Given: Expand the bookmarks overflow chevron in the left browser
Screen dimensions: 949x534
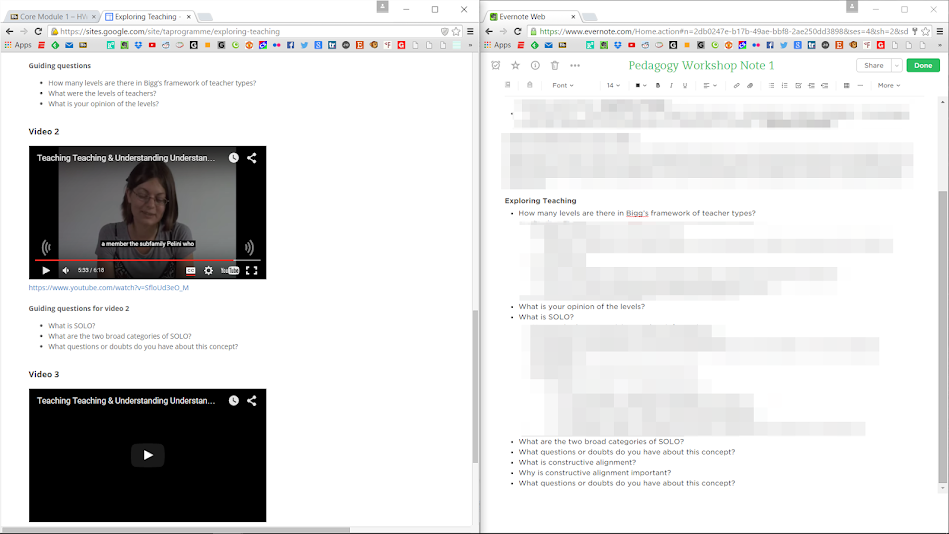Looking at the screenshot, I should pyautogui.click(x=470, y=45).
